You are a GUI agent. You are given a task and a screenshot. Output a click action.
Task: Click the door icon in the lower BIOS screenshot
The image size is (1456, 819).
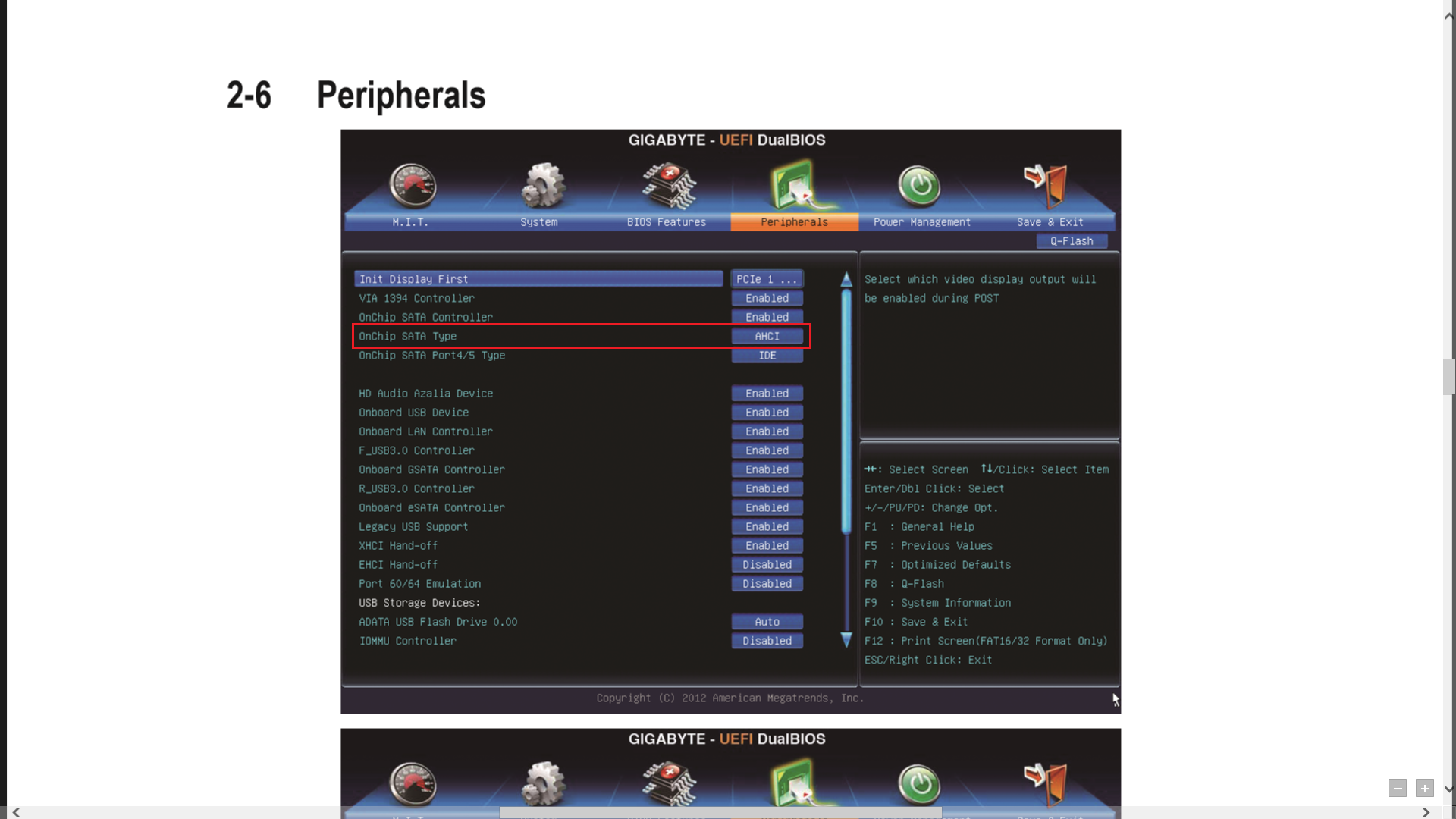click(x=1046, y=784)
